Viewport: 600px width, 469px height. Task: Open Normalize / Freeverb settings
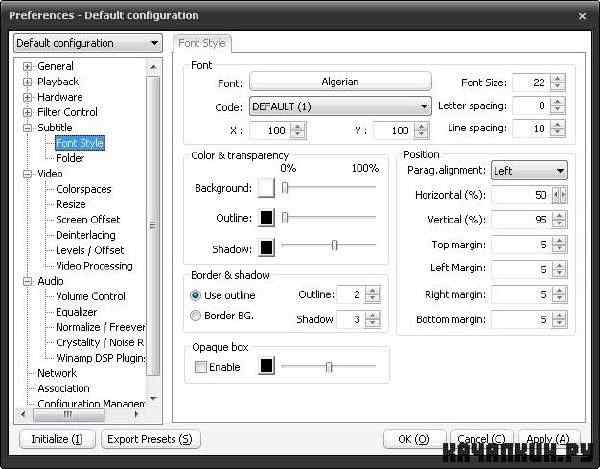coord(101,327)
